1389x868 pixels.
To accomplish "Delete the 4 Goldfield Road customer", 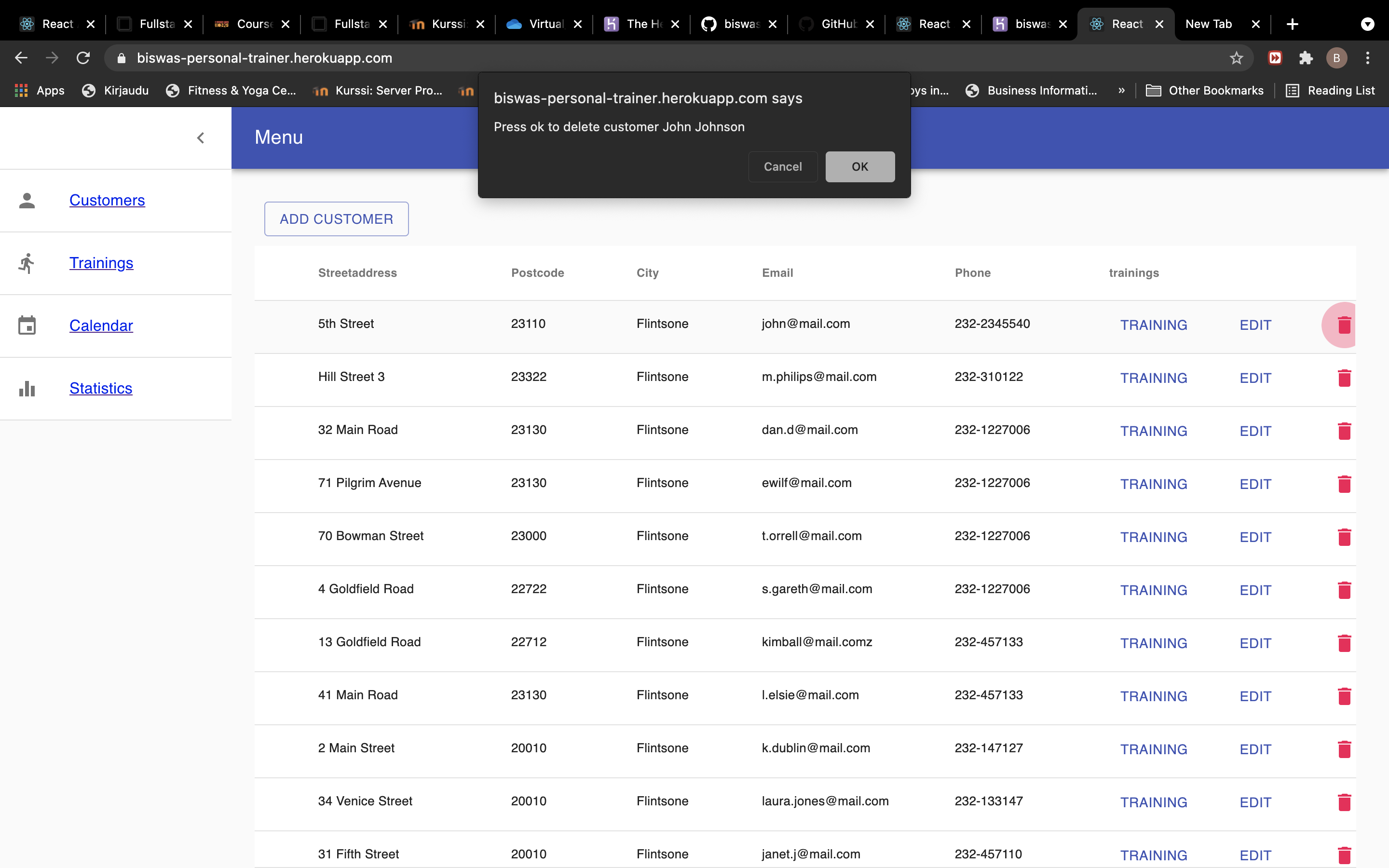I will click(1344, 590).
